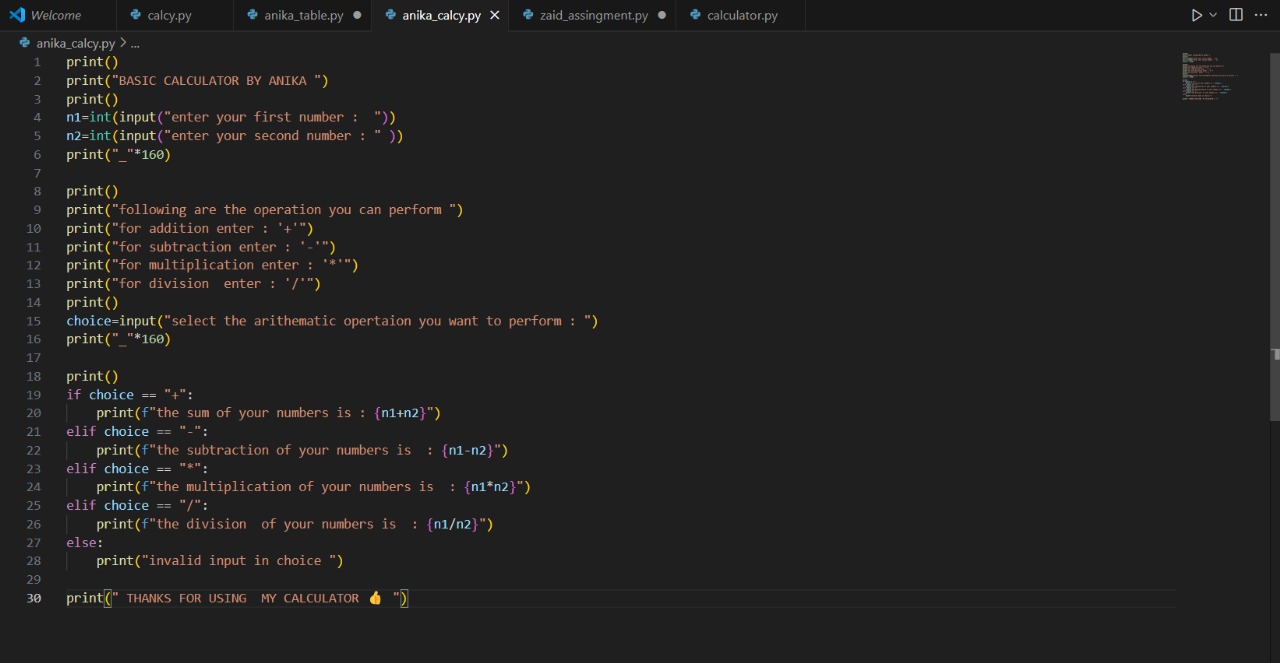Open the split editor right icon
The width and height of the screenshot is (1280, 663).
point(1236,15)
